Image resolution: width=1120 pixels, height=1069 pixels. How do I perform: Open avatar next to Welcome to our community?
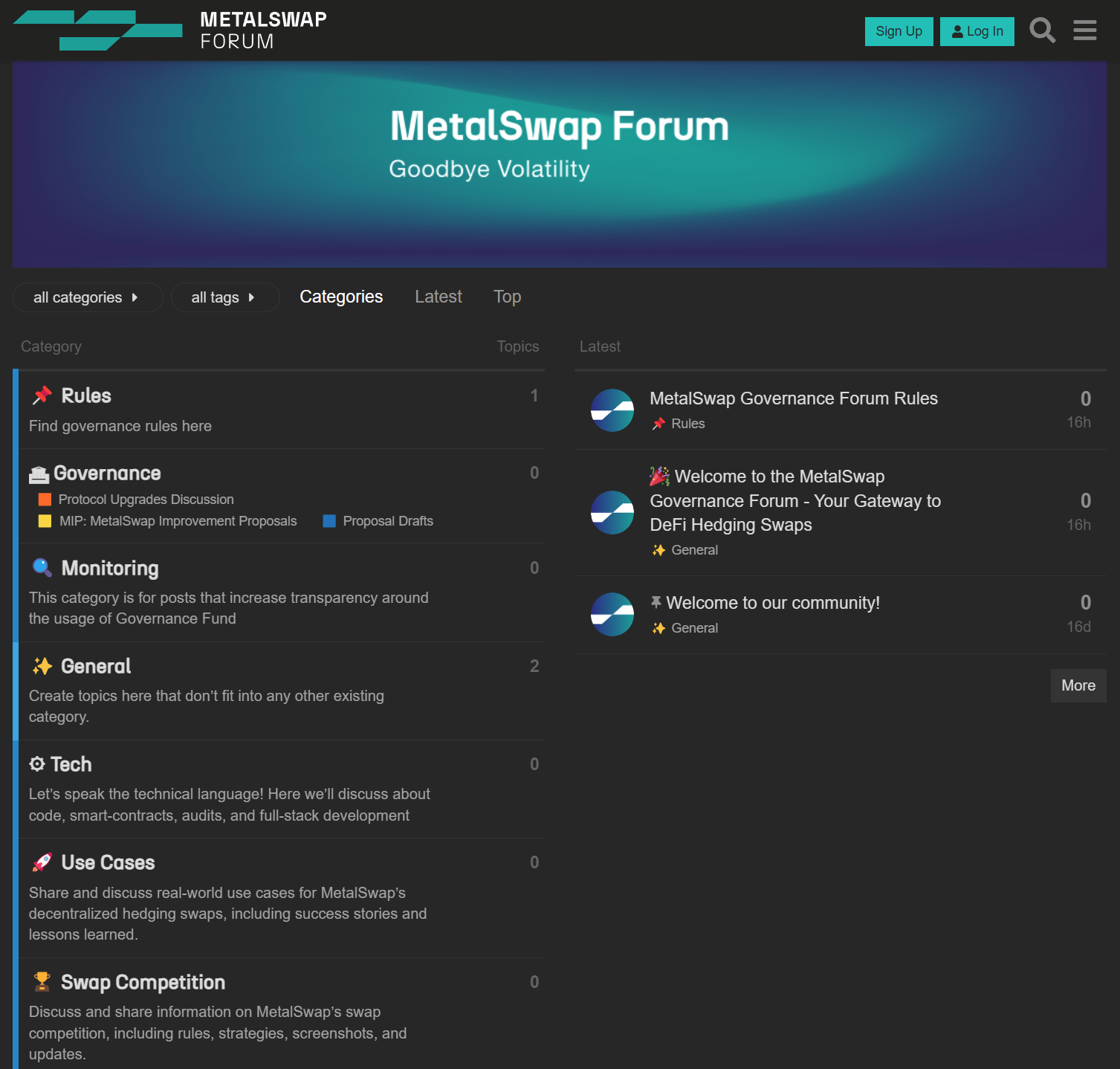(612, 614)
